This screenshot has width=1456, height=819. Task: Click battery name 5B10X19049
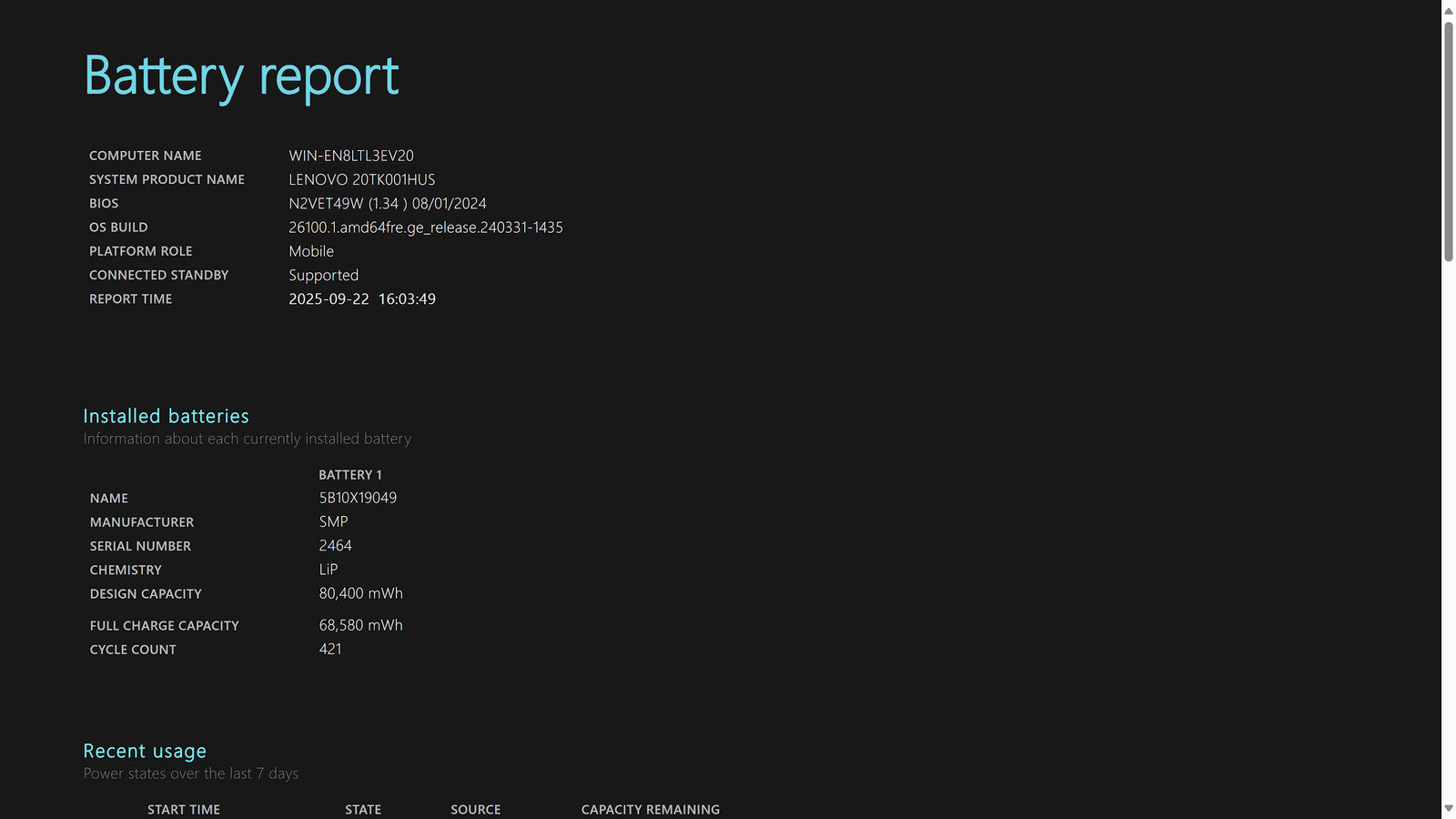click(x=358, y=498)
